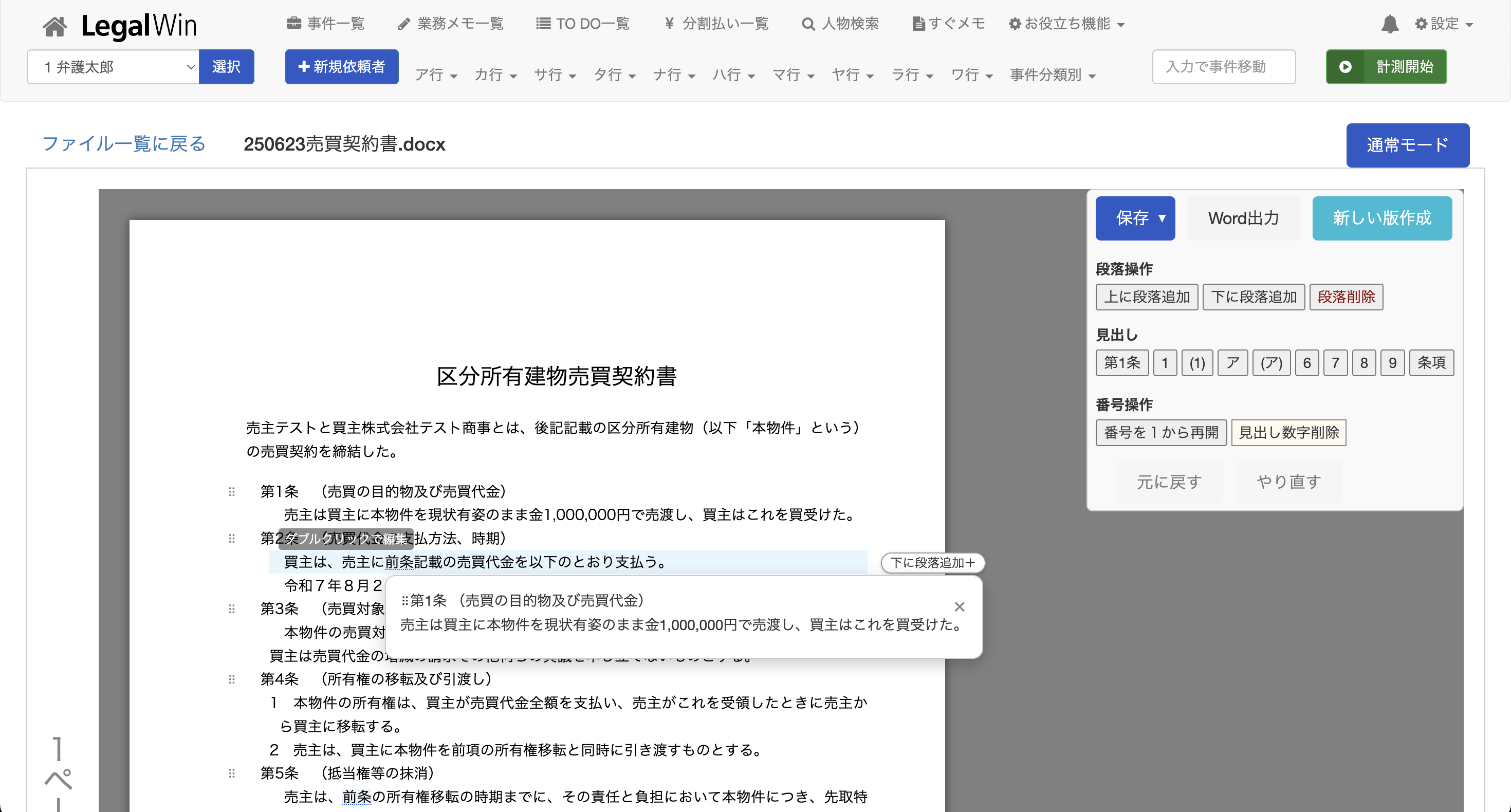Expand the 設定 dropdown menu
This screenshot has height=812, width=1511.
pos(1444,24)
